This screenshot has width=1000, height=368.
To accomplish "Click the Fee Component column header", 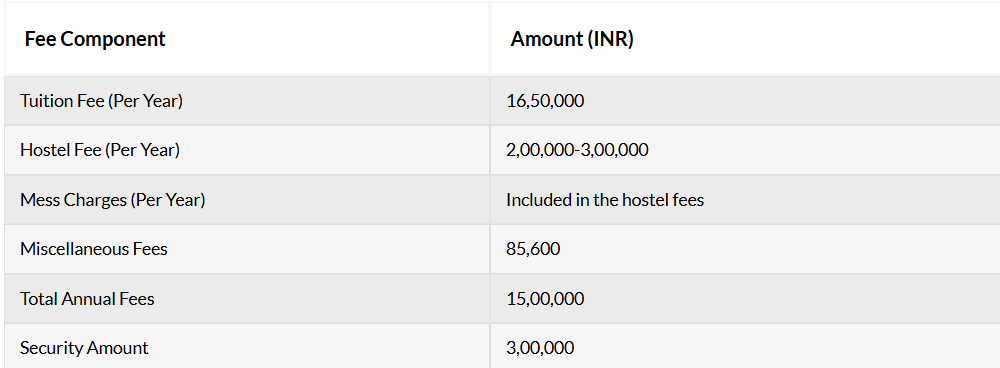I will 94,39.
